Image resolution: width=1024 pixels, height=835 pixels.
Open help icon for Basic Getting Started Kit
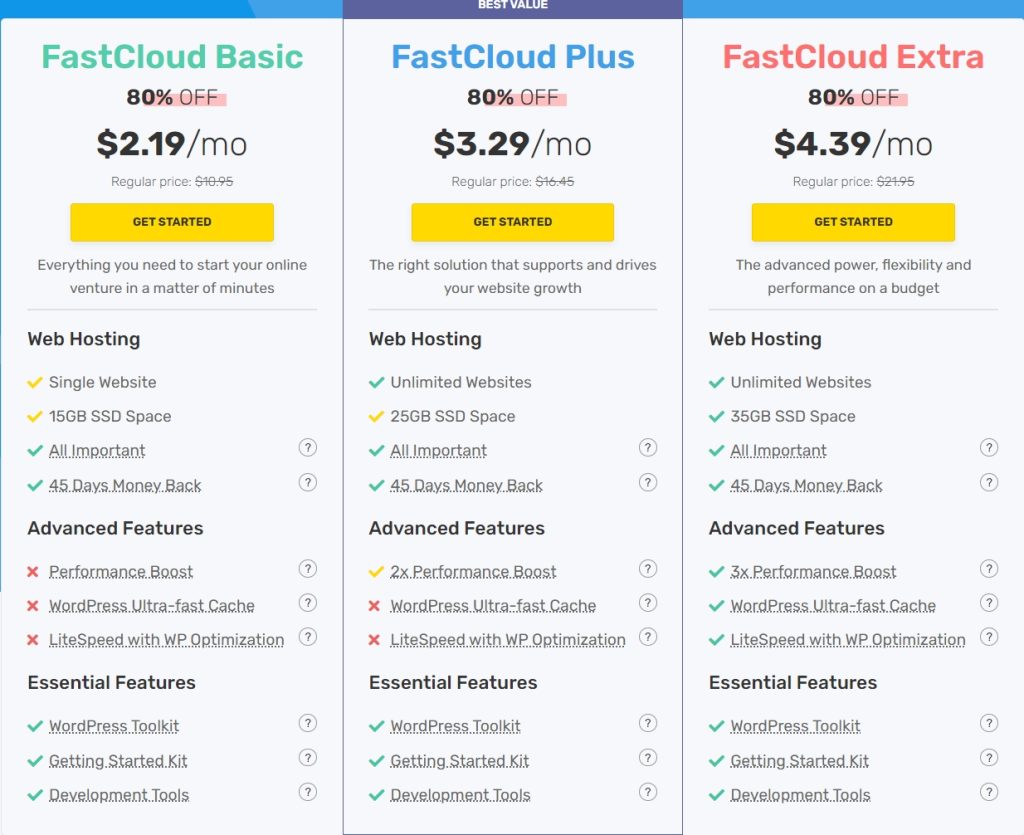(x=308, y=758)
